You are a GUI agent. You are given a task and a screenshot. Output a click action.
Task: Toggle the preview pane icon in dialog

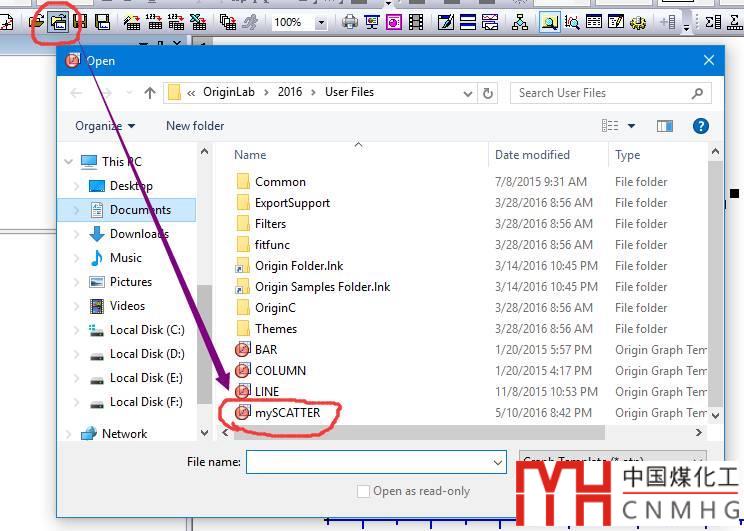664,126
